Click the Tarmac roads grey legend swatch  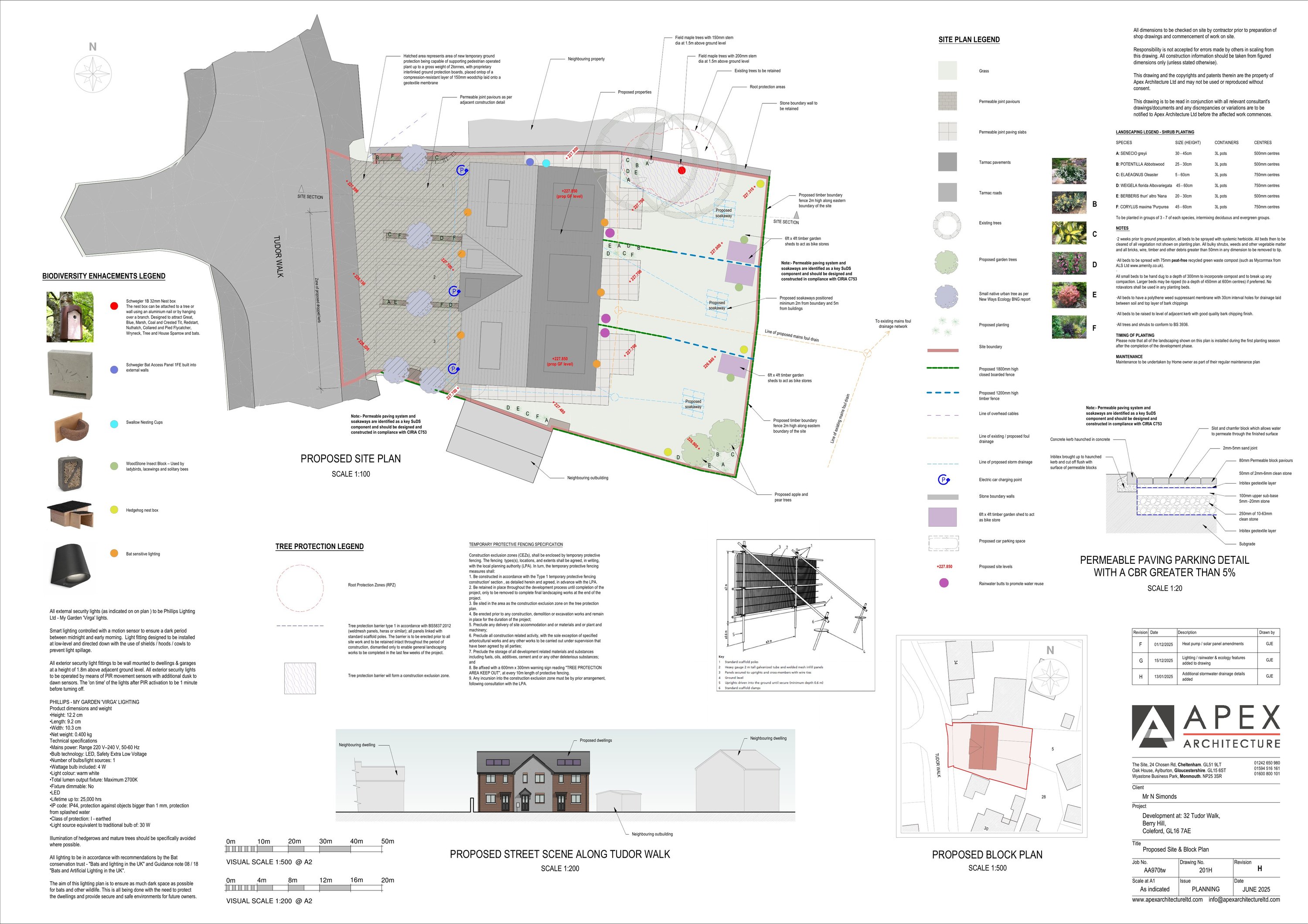coord(947,193)
